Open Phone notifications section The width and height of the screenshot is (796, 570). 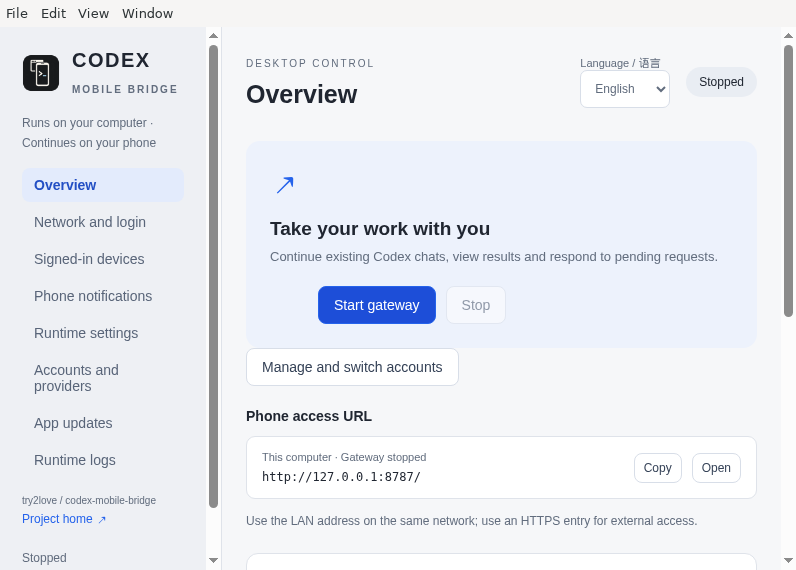point(103,296)
